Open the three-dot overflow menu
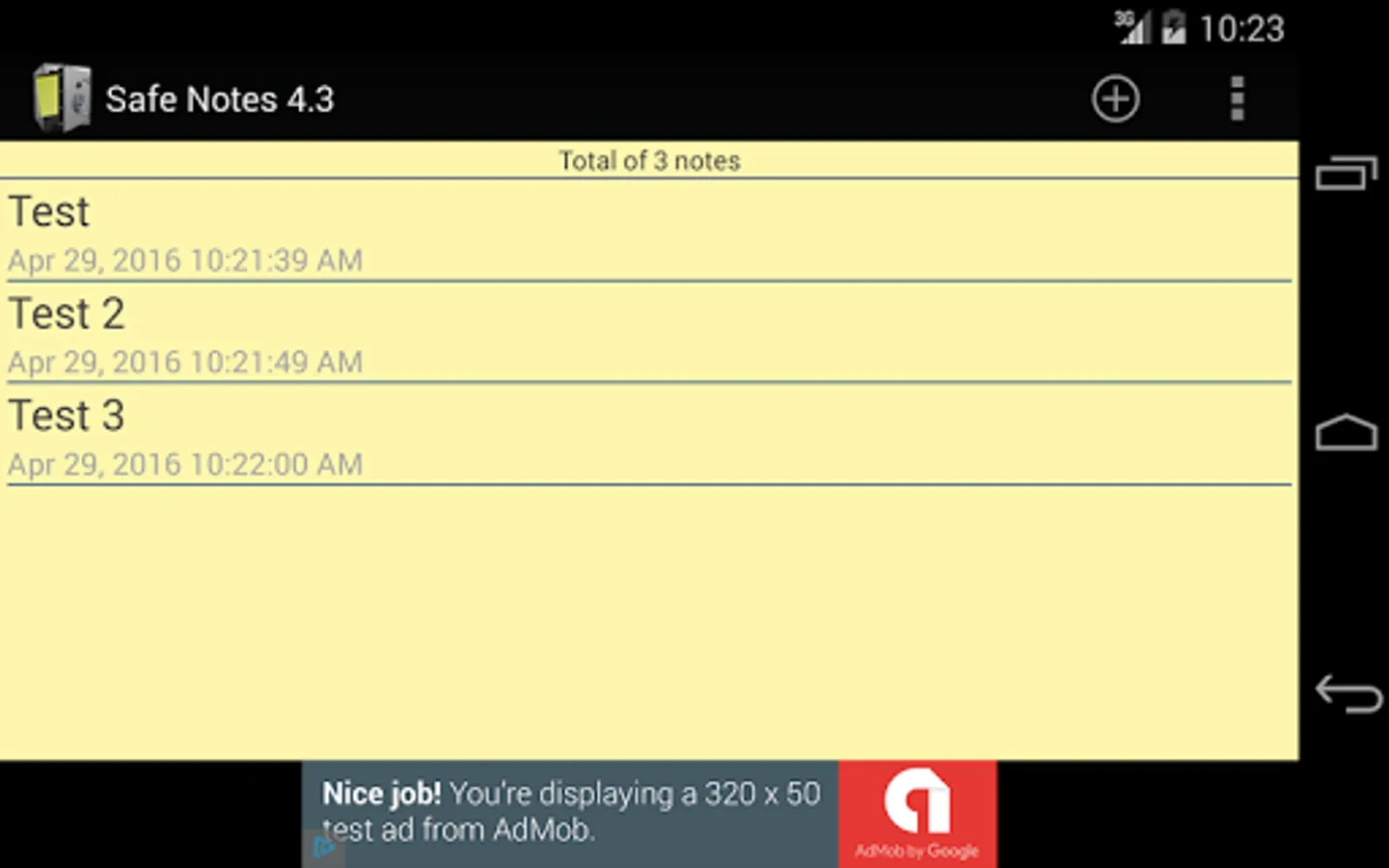The height and width of the screenshot is (868, 1389). pyautogui.click(x=1238, y=98)
